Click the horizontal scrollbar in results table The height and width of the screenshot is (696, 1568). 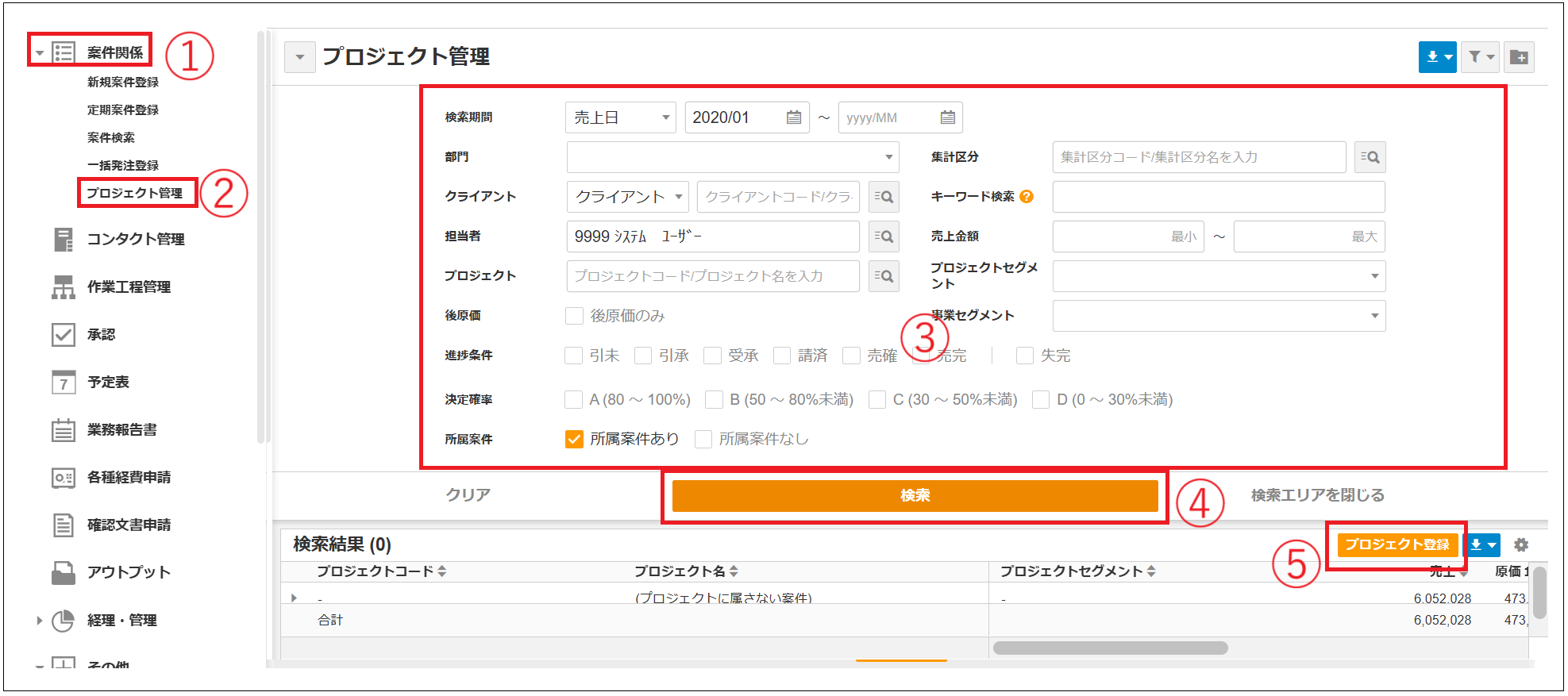(1110, 648)
